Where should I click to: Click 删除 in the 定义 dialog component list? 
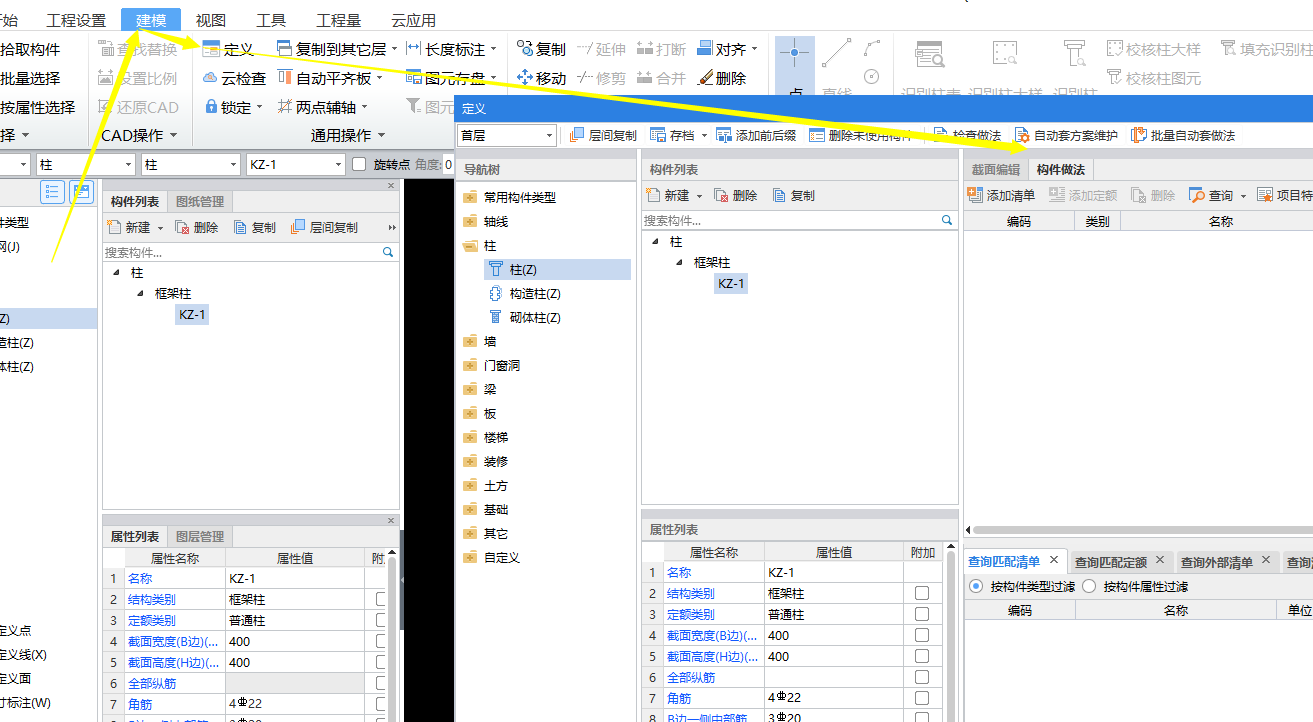(x=735, y=195)
